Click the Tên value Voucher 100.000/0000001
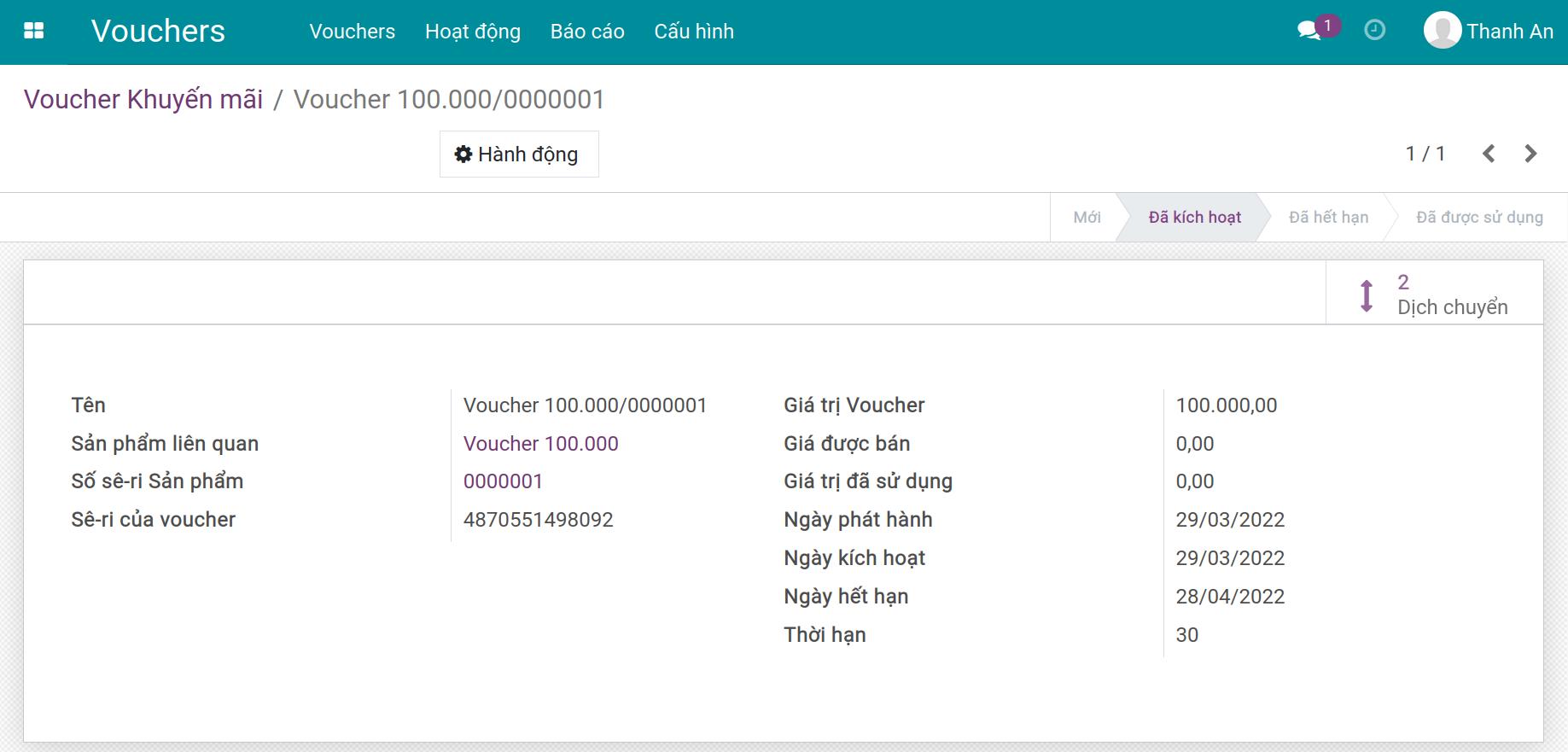 586,405
